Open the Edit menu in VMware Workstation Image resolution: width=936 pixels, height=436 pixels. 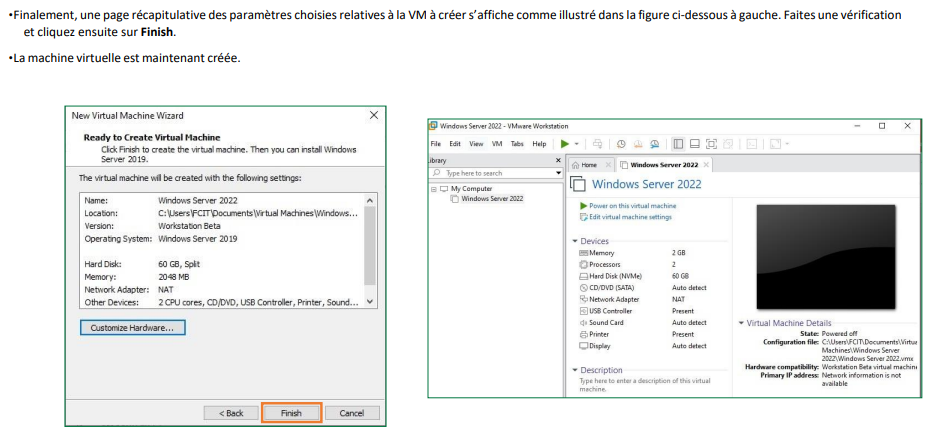[455, 144]
